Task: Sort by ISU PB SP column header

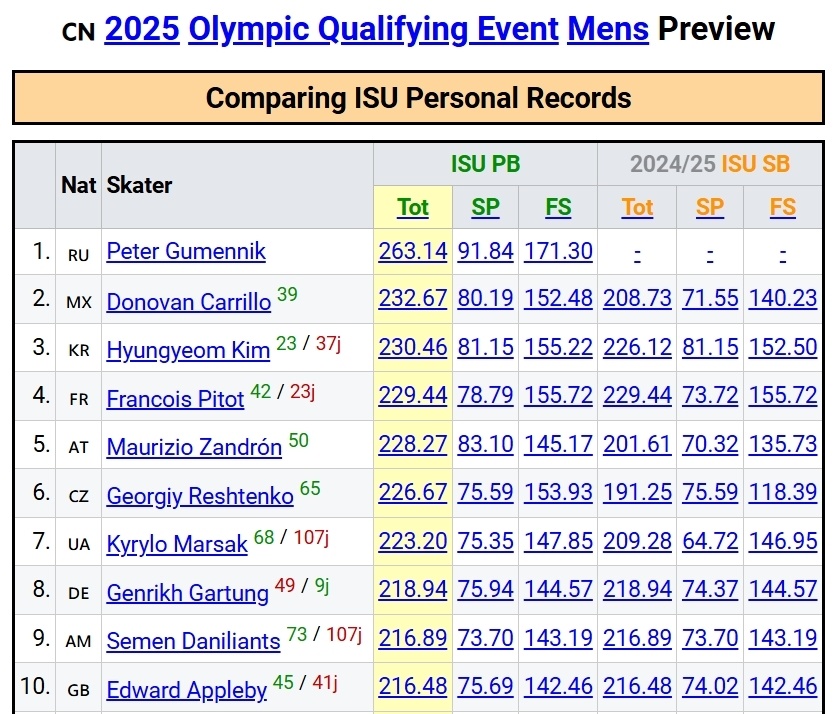Action: coord(486,207)
